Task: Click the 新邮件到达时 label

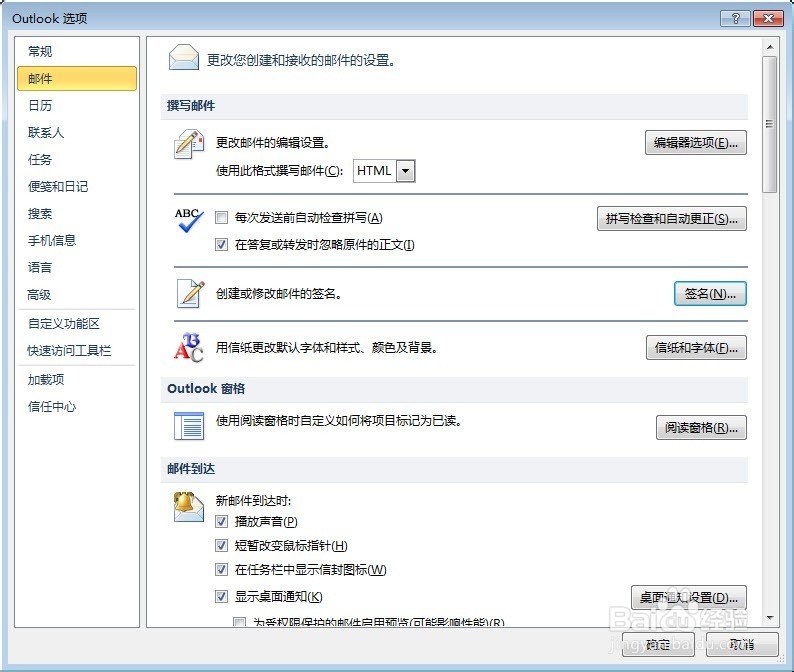Action: tap(253, 501)
